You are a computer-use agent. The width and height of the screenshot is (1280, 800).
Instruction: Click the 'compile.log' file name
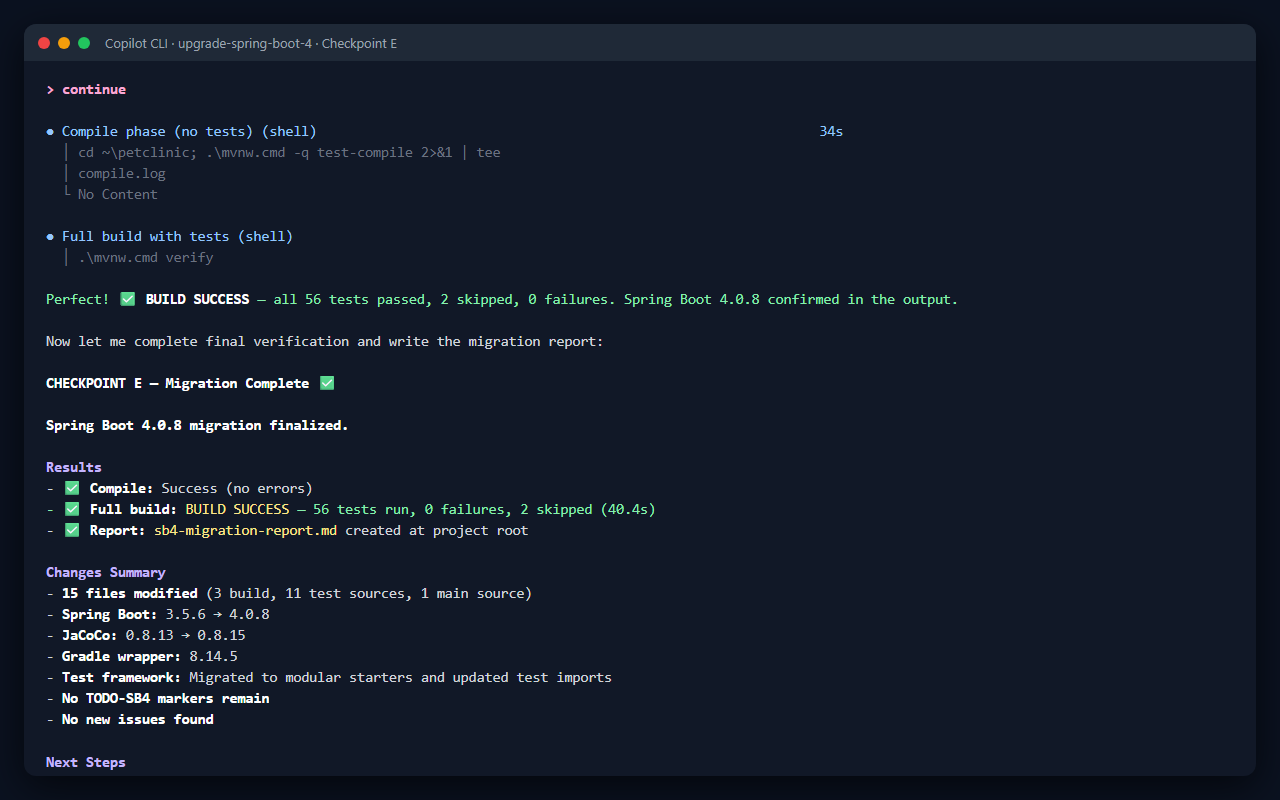(122, 173)
